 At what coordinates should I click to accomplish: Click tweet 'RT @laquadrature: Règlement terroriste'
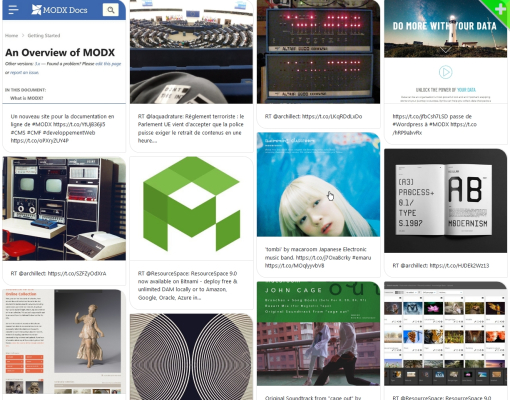coord(191,128)
